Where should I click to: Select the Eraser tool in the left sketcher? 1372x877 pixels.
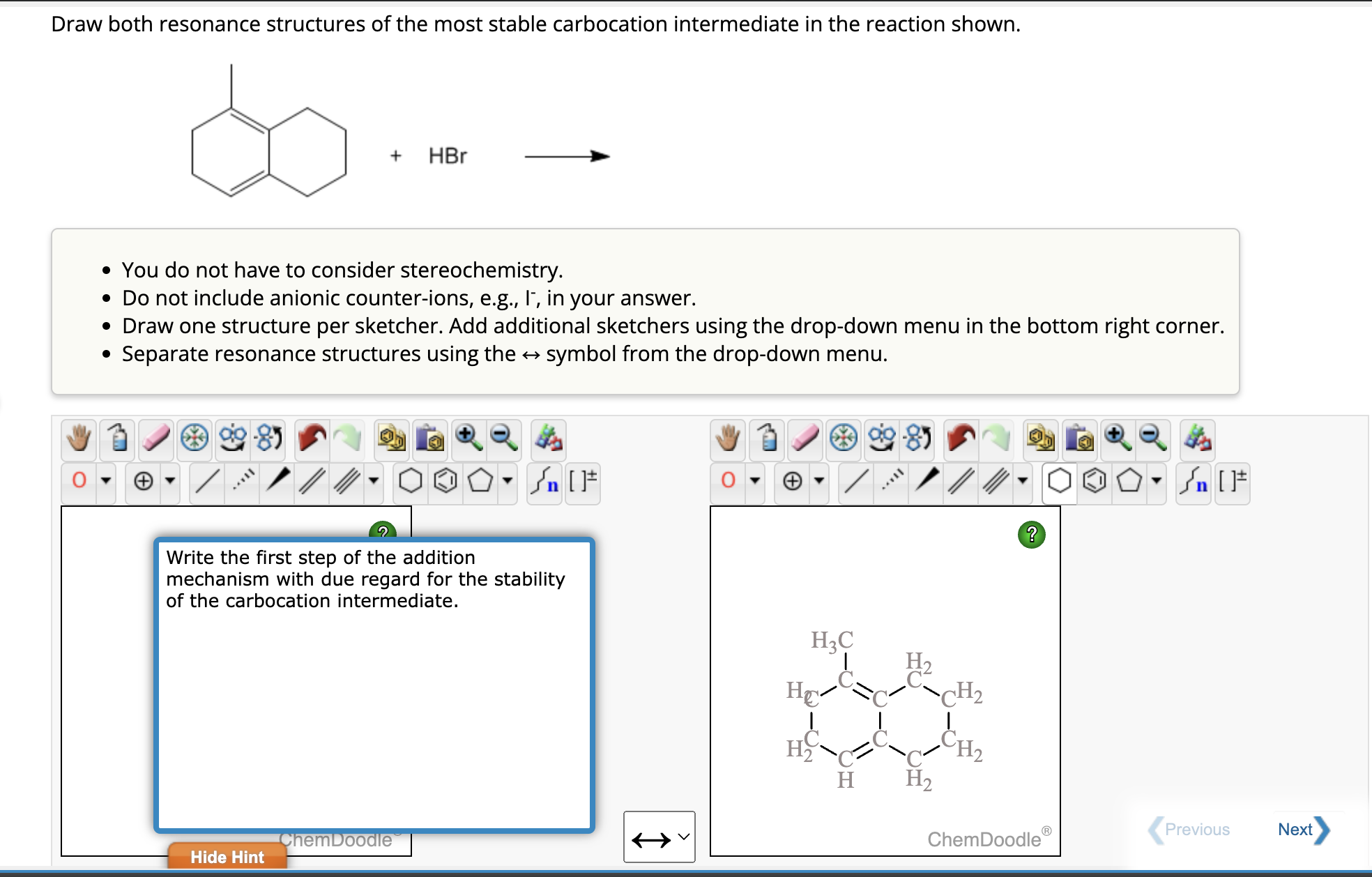click(x=155, y=439)
